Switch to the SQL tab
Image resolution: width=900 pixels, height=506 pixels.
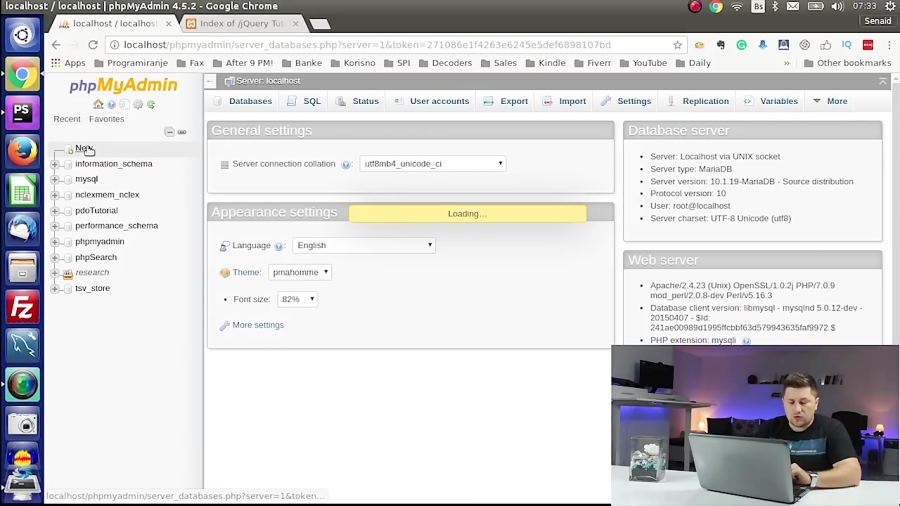click(304, 101)
